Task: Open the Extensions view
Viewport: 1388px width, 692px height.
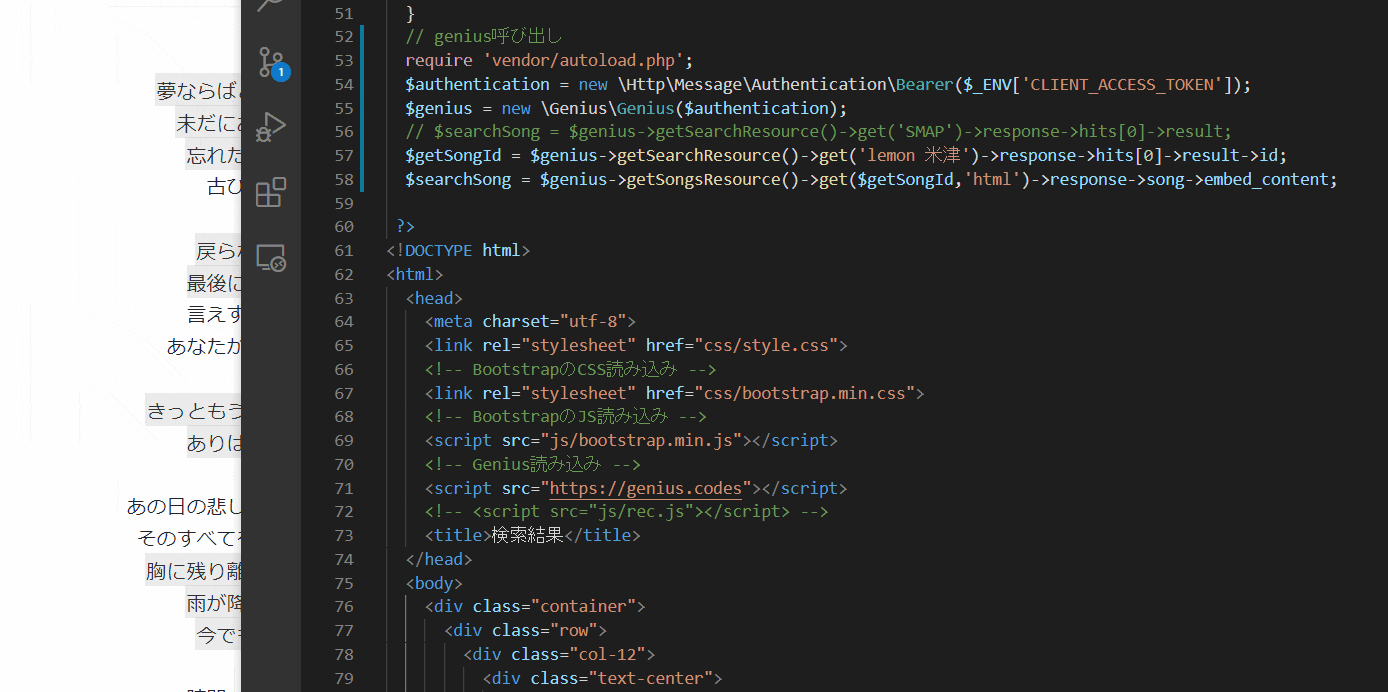Action: 271,192
